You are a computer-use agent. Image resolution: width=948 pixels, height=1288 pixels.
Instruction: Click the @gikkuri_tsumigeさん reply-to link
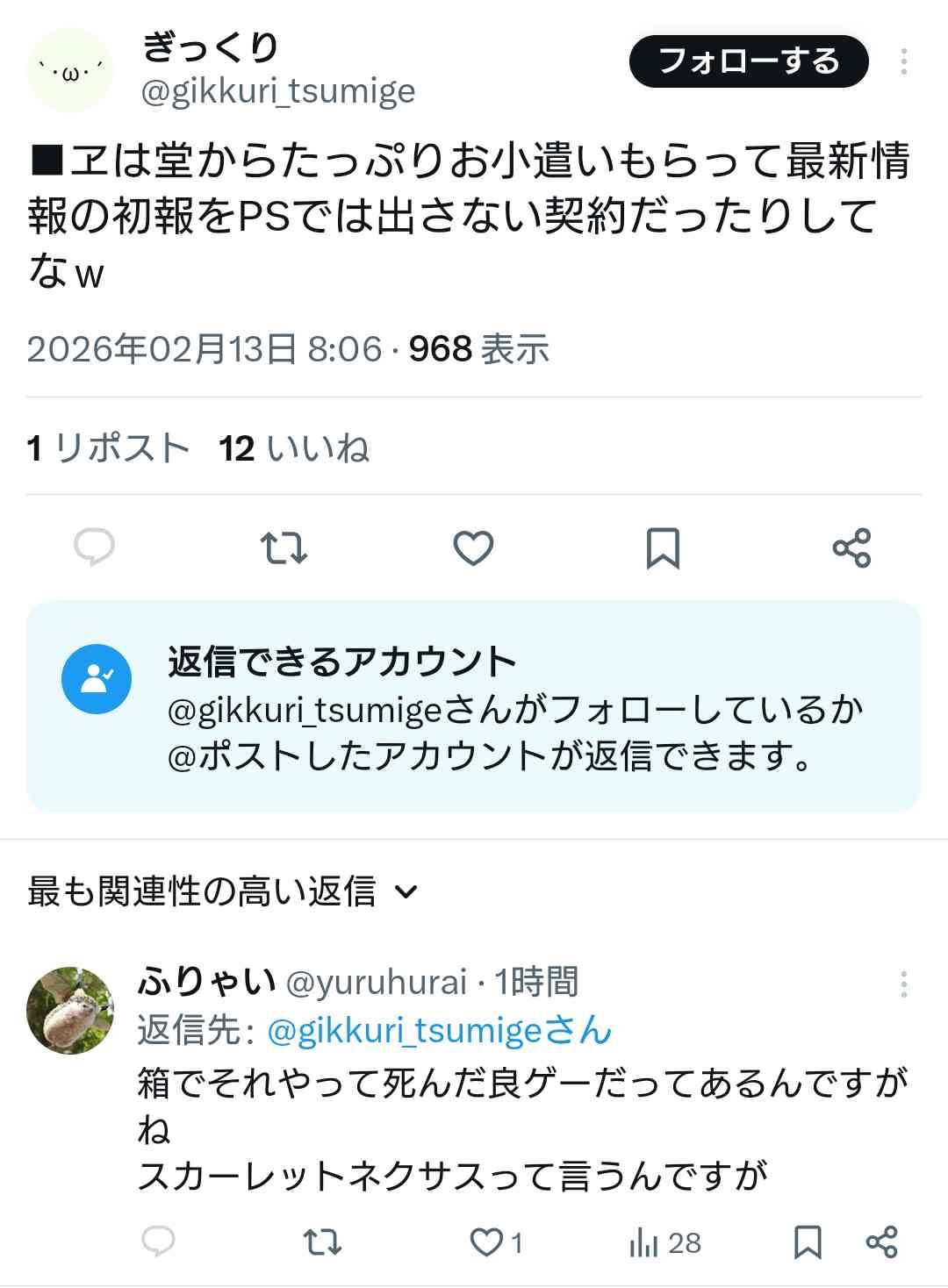click(x=439, y=1030)
